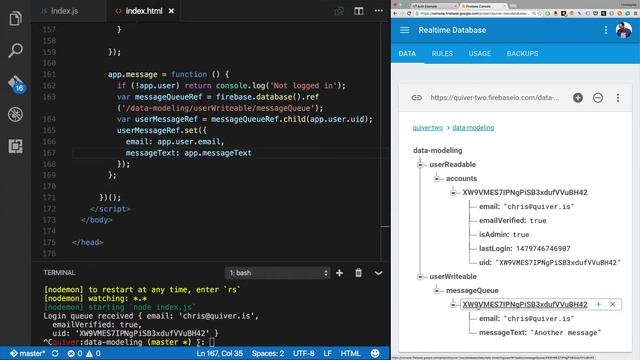Switch to the RULES tab

442,53
